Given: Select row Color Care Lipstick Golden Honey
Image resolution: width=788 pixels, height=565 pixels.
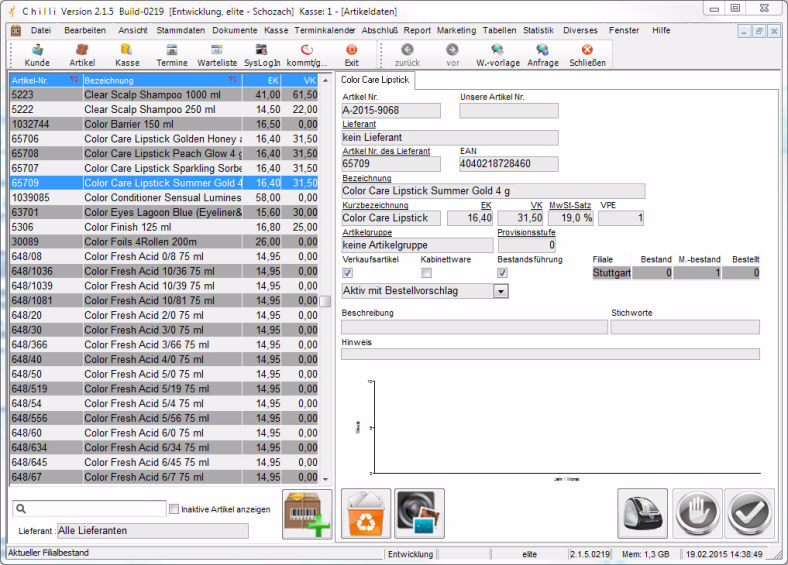Looking at the screenshot, I should pyautogui.click(x=164, y=139).
